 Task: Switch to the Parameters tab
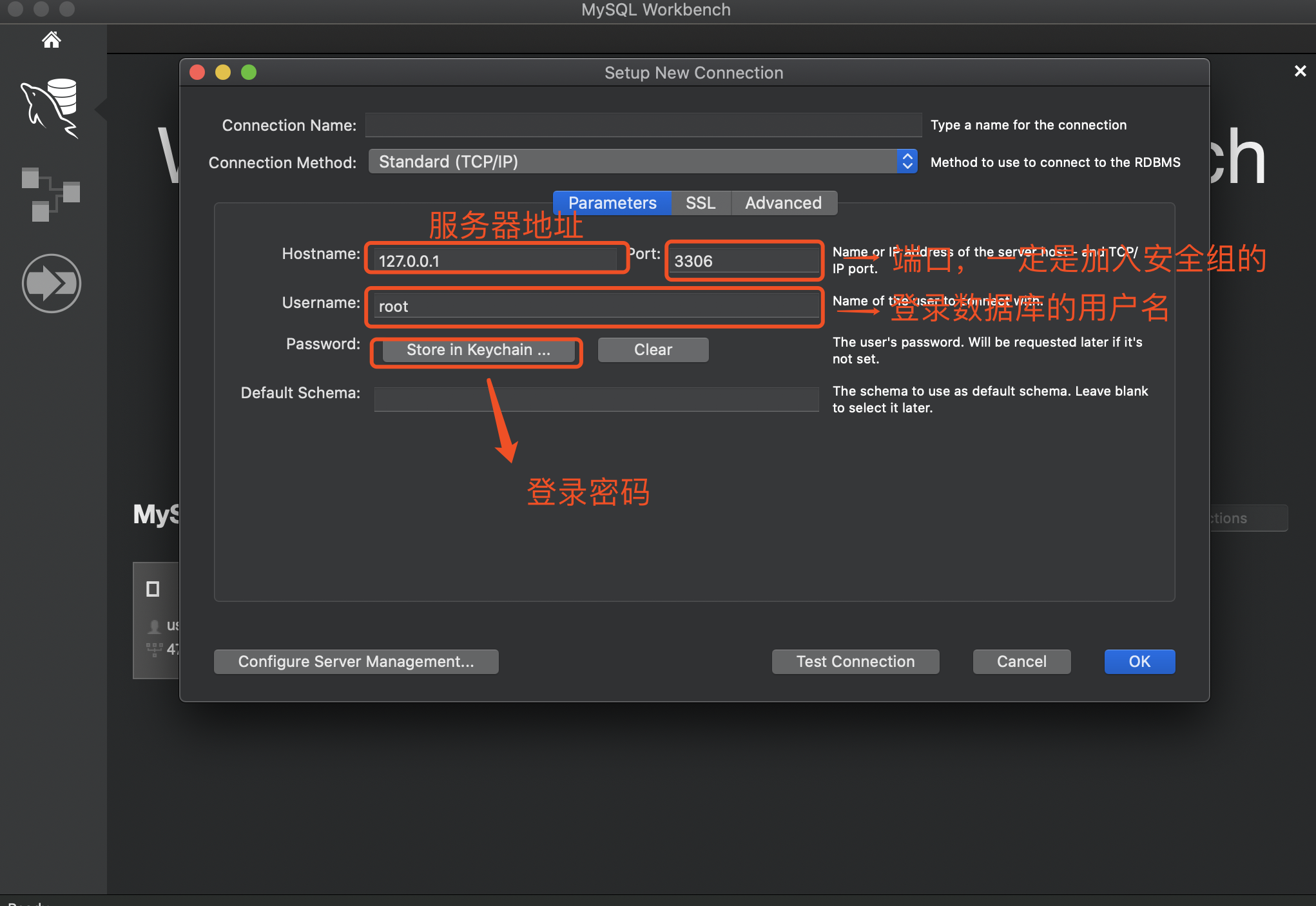[x=612, y=203]
